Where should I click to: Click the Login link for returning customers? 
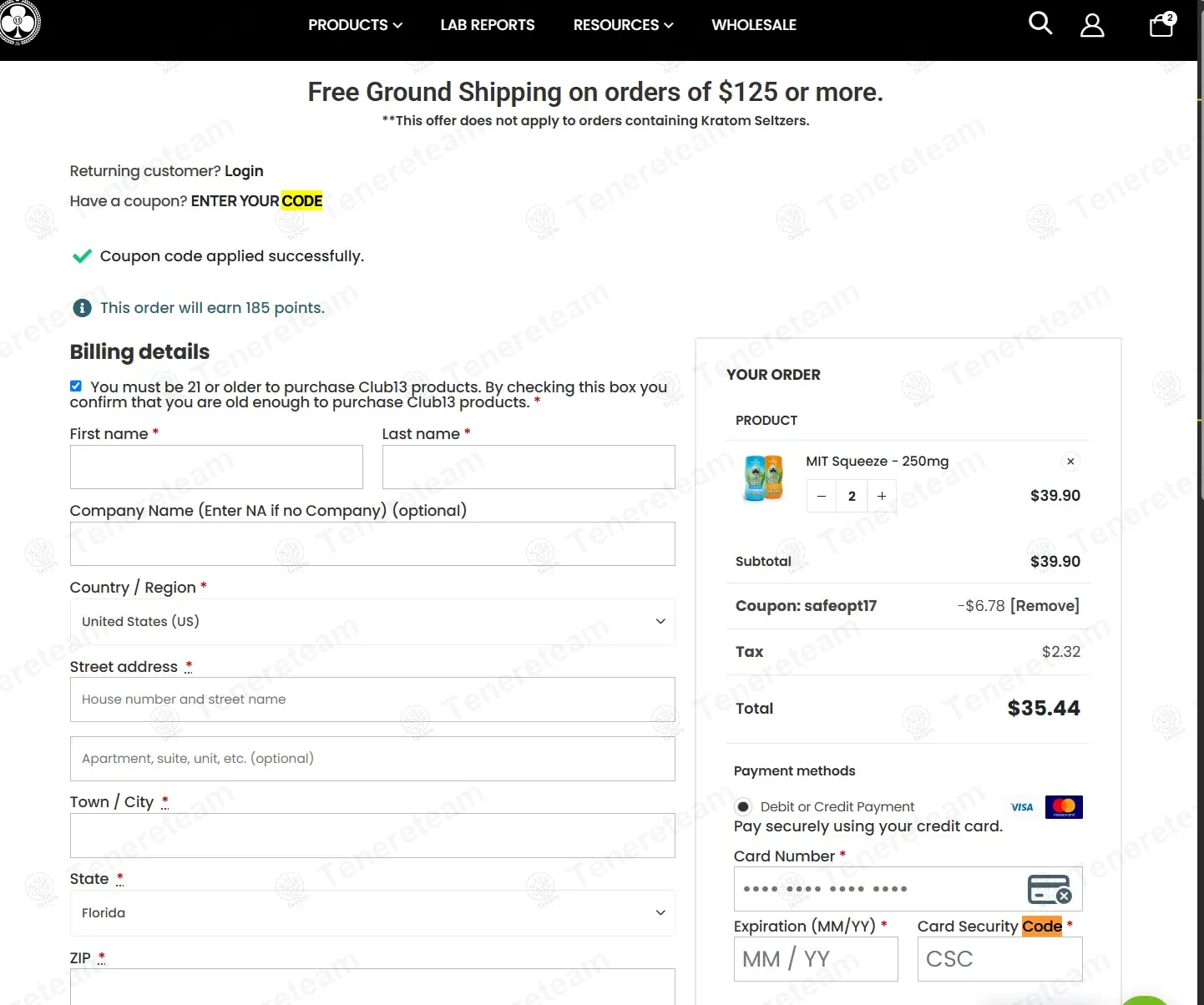point(244,171)
